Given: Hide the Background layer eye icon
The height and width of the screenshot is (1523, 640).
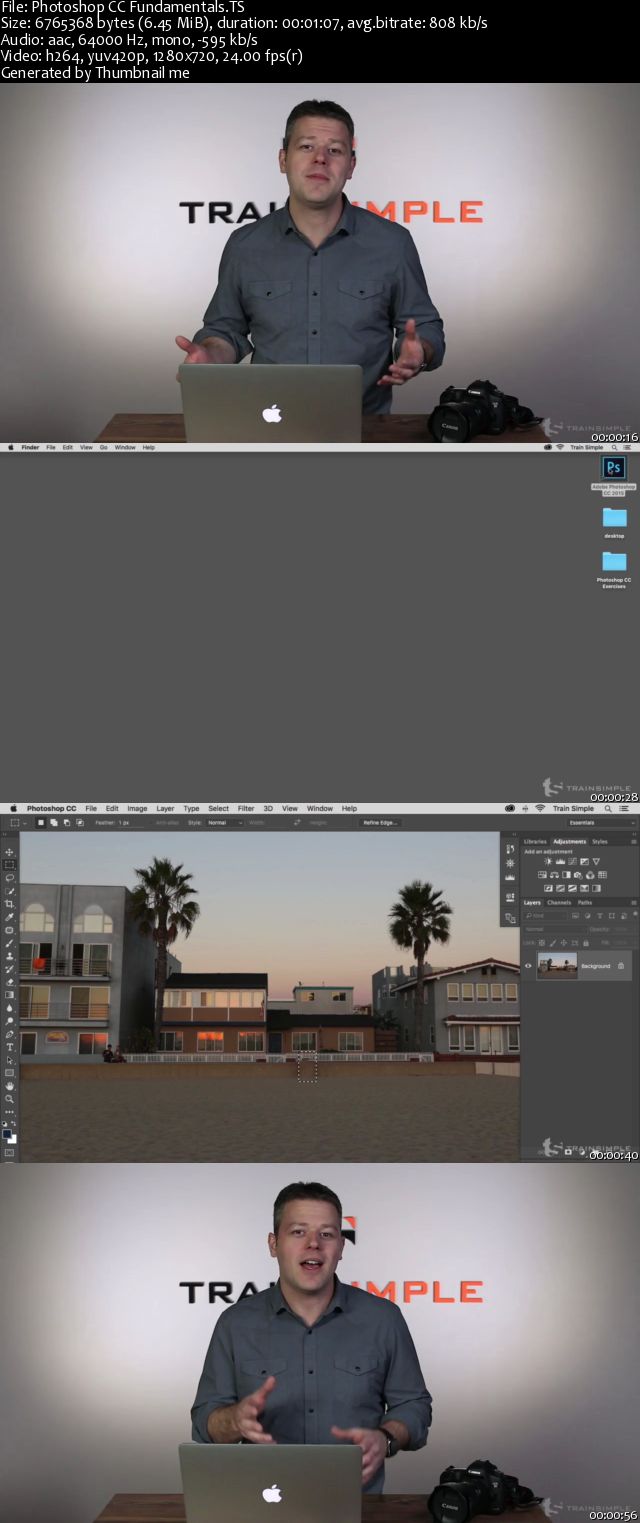Looking at the screenshot, I should 528,966.
